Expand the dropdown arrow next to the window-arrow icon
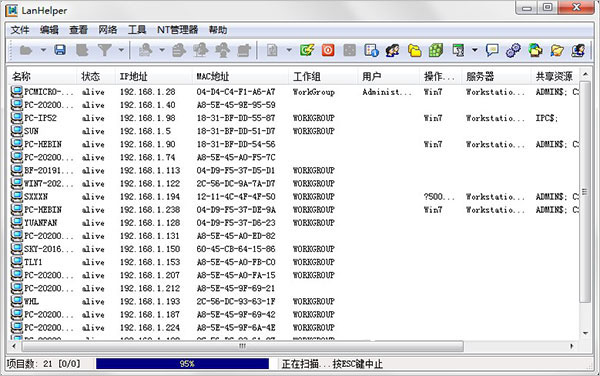This screenshot has width=600, height=376. [474, 50]
